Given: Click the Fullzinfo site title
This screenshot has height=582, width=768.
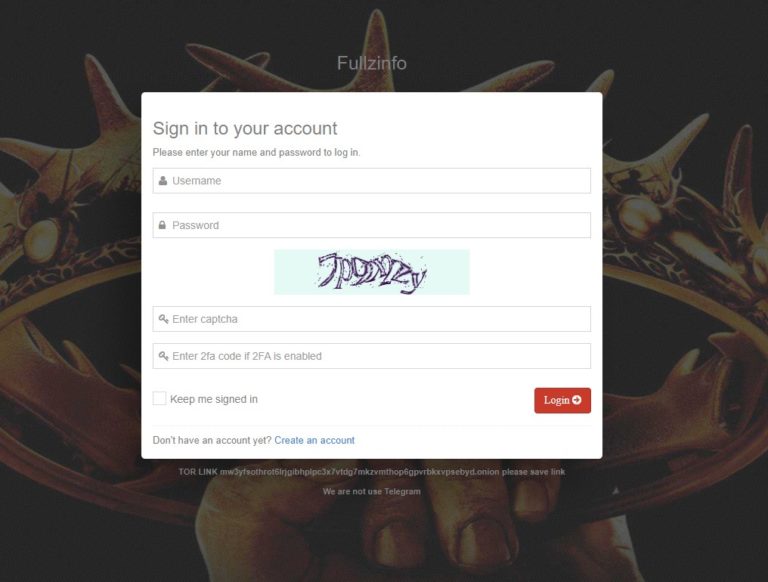Looking at the screenshot, I should pos(372,63).
